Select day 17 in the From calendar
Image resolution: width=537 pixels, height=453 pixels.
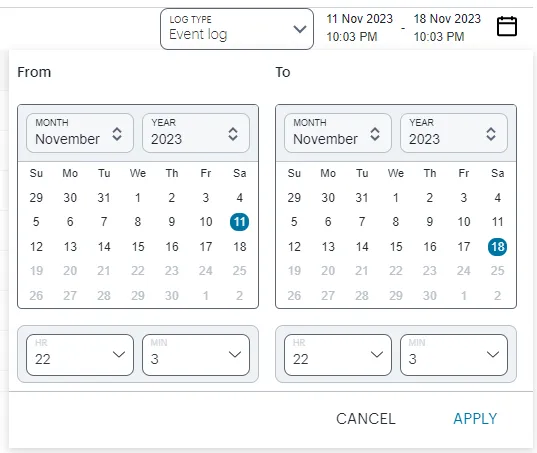coord(206,247)
